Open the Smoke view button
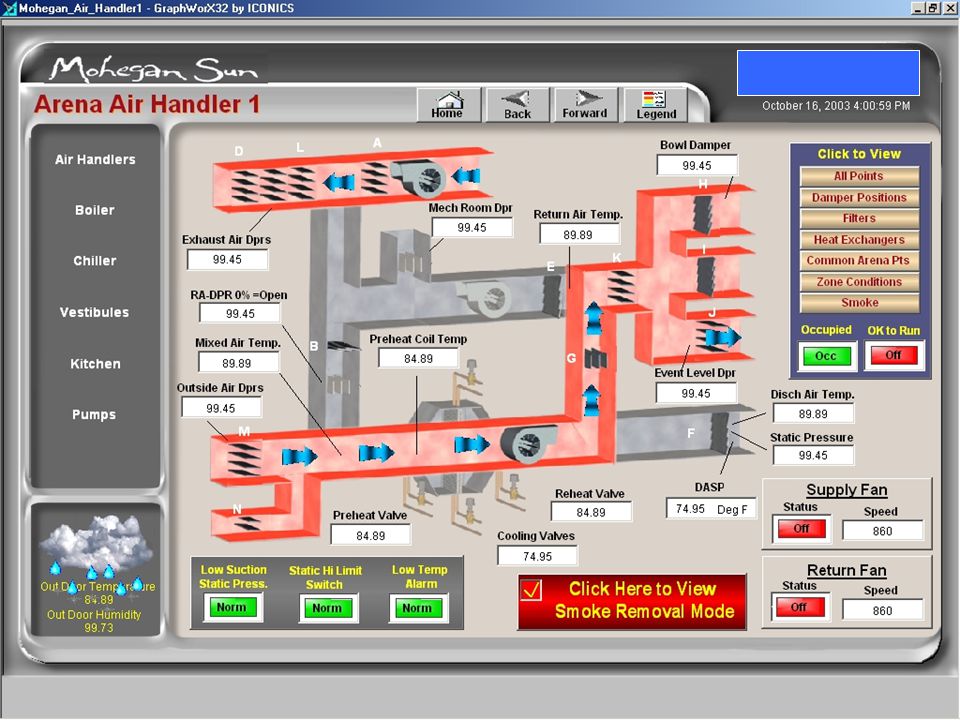 coord(859,303)
